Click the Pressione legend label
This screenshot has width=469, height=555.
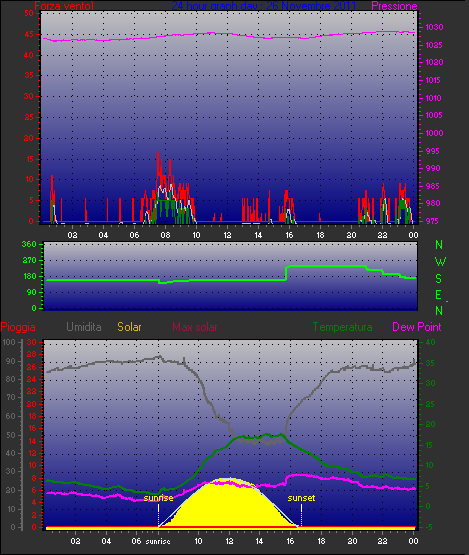[x=394, y=6]
